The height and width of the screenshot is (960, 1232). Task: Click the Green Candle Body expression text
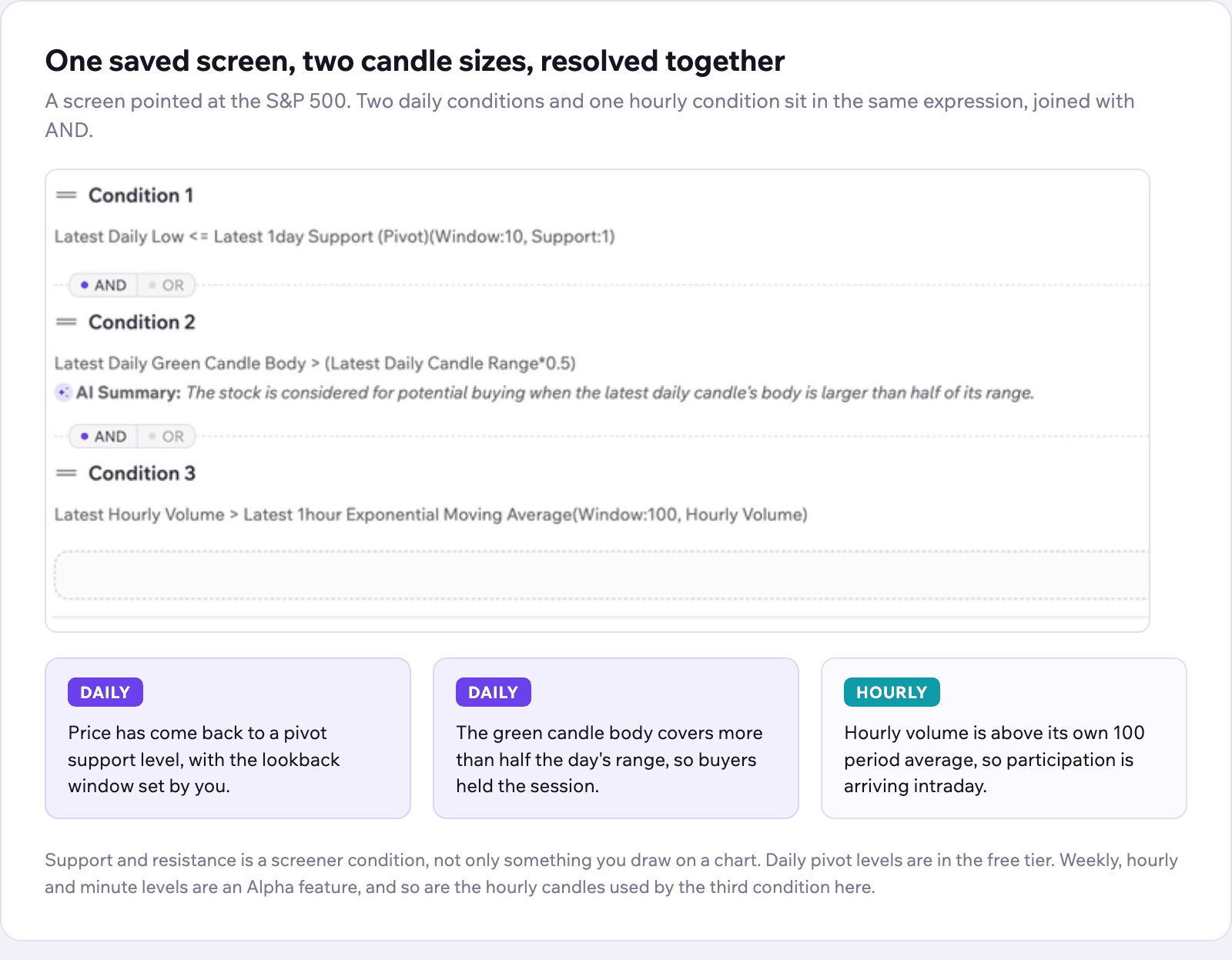pyautogui.click(x=315, y=363)
